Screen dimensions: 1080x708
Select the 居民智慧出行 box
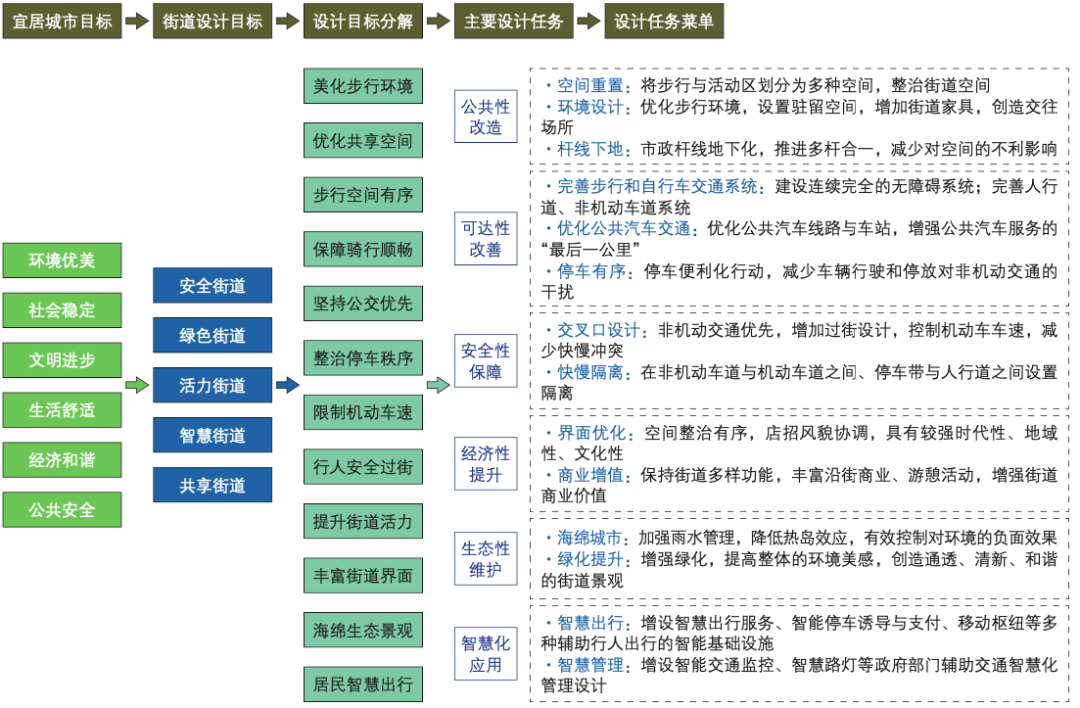[363, 685]
